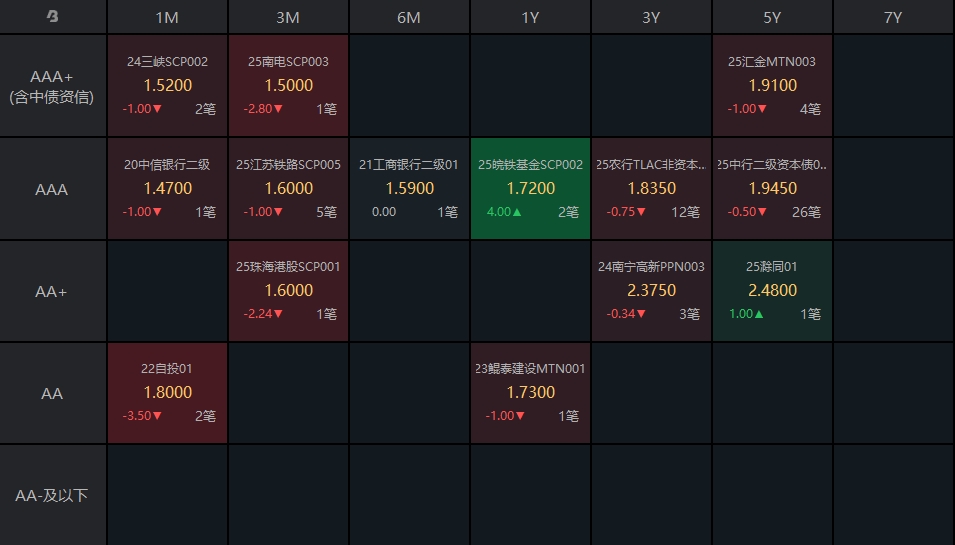The height and width of the screenshot is (545, 955).
Task: Select the AAA+ (含中债资信) rating row header
Action: (52, 86)
